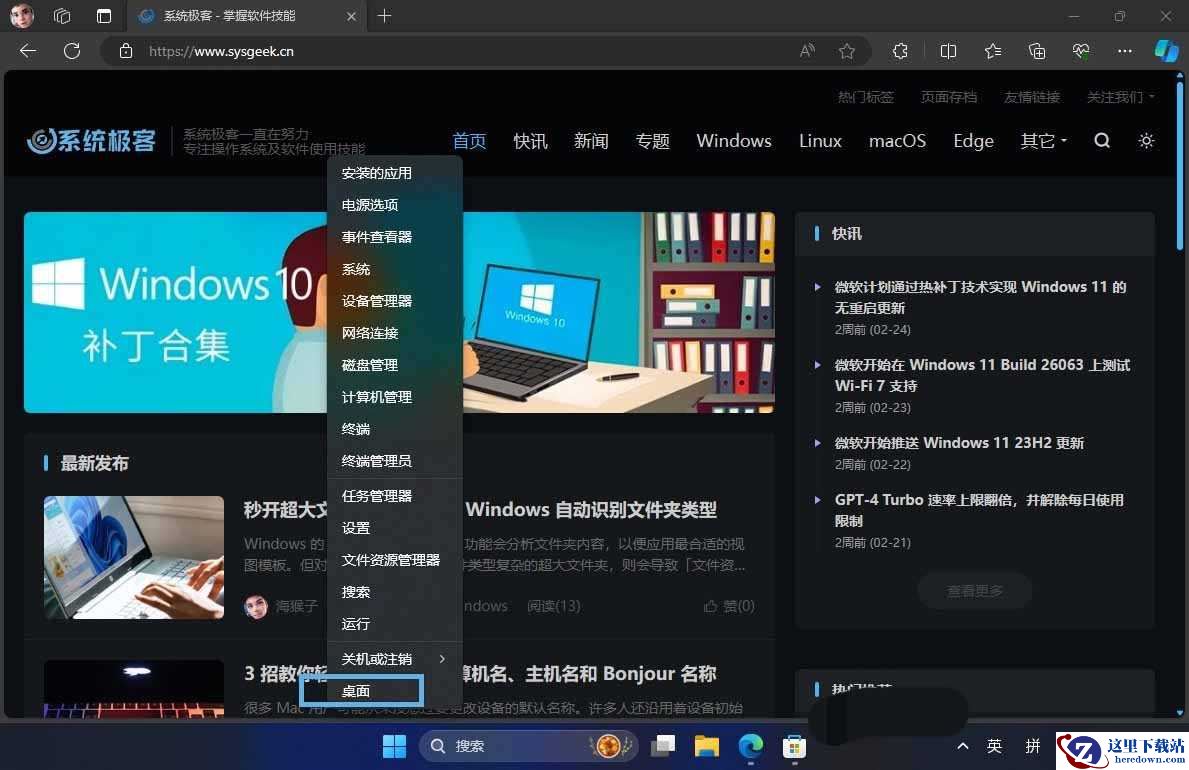Open 专题 navigation link
The width and height of the screenshot is (1189, 770).
[652, 140]
